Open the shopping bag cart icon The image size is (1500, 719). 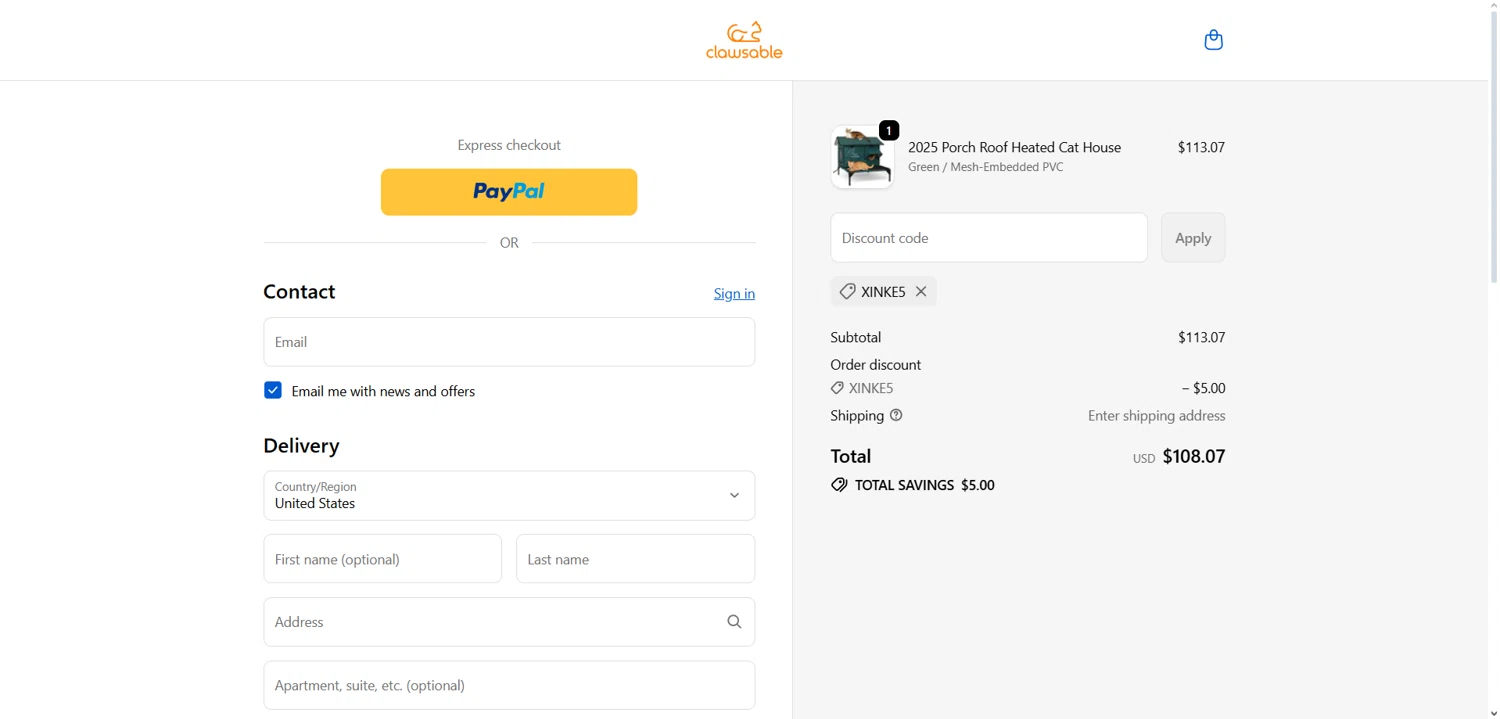click(x=1213, y=40)
